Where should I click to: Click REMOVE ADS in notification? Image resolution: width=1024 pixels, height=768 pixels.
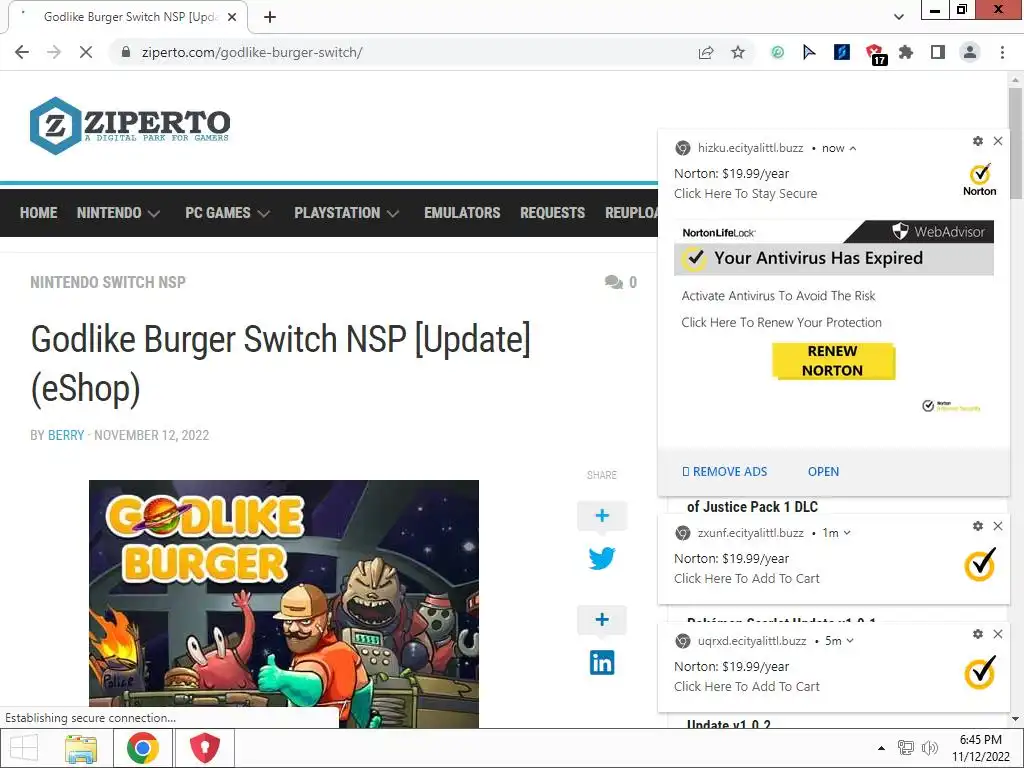724,472
